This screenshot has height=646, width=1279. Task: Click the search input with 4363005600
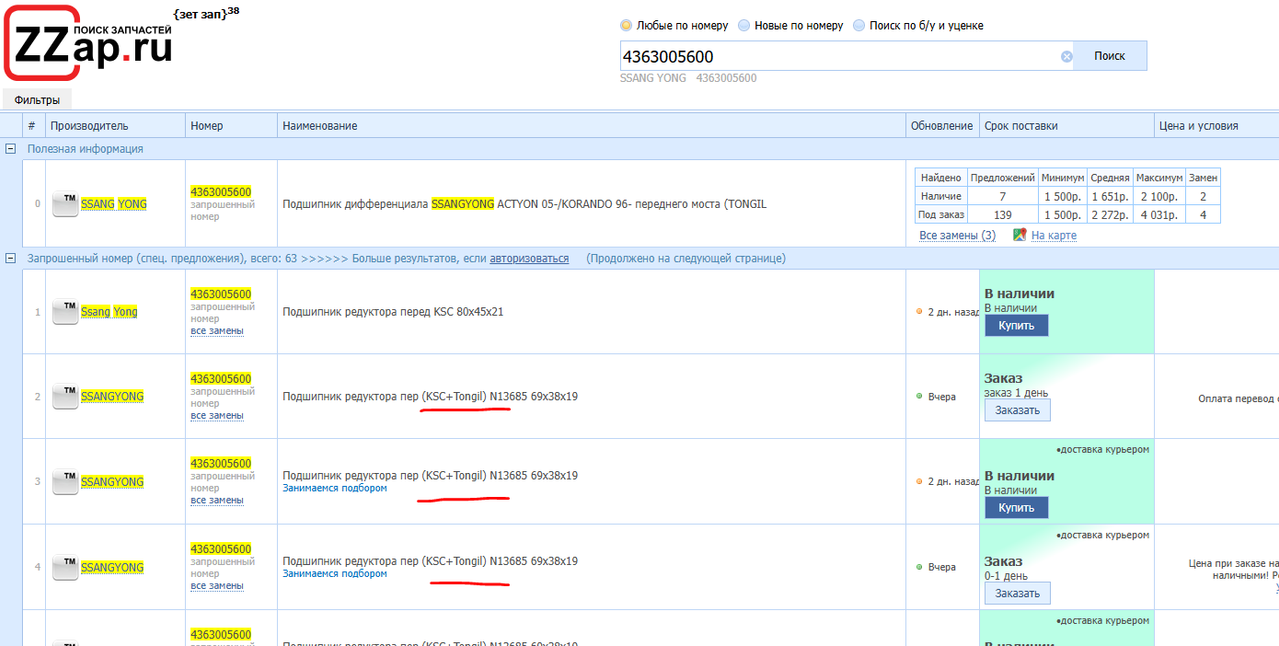click(838, 56)
